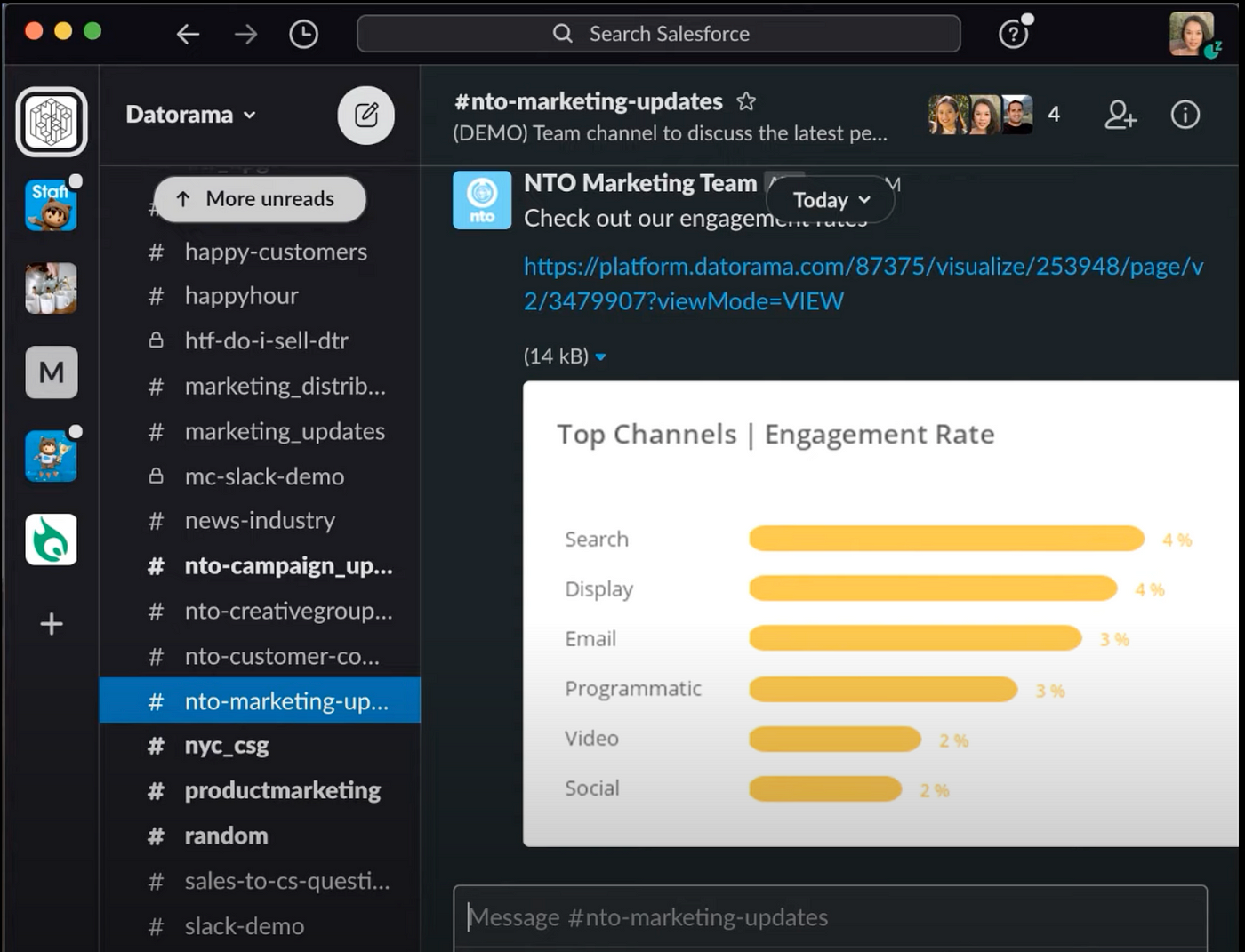The width and height of the screenshot is (1245, 952).
Task: Open the Today date dropdown
Action: coord(831,200)
